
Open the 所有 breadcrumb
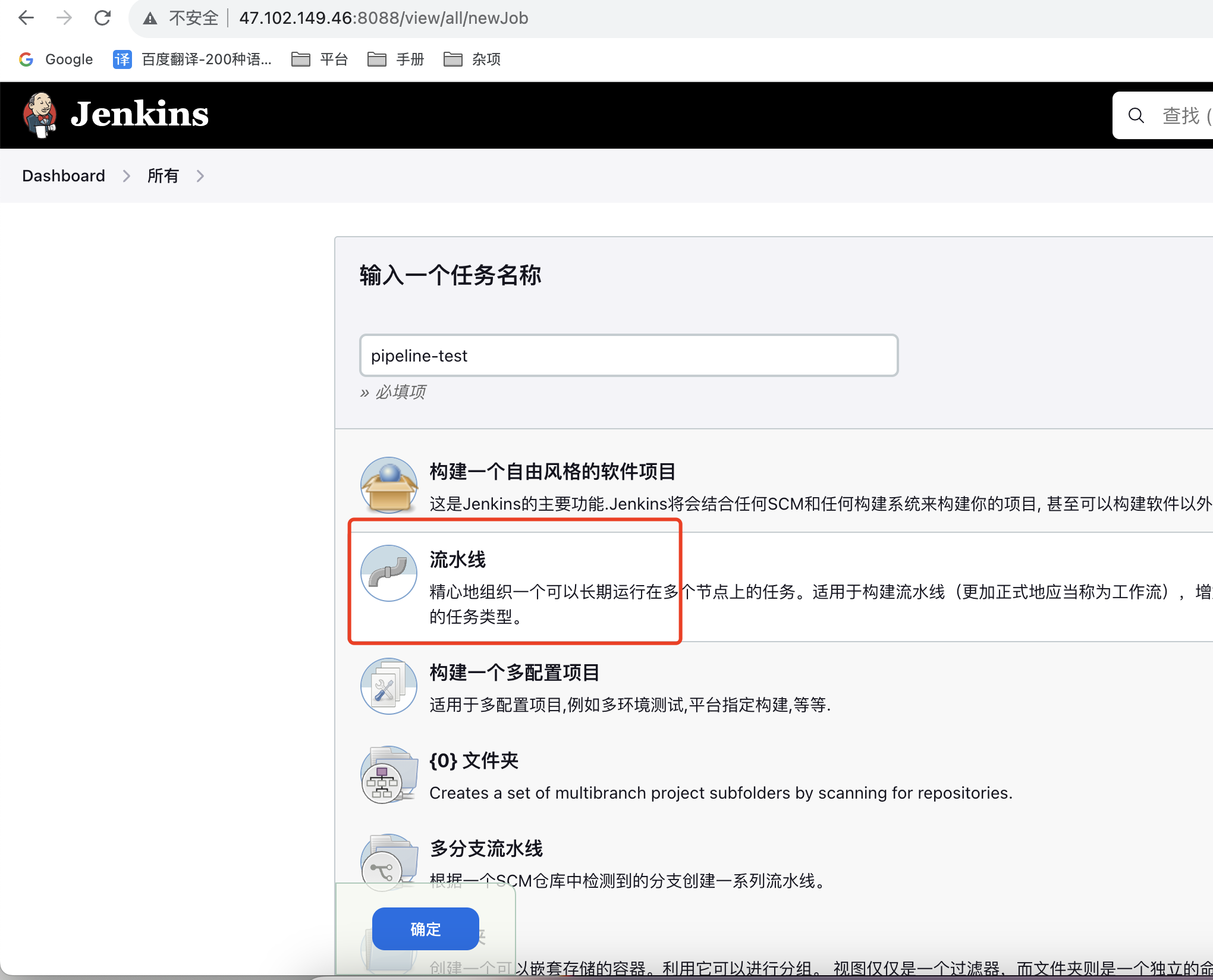[163, 176]
